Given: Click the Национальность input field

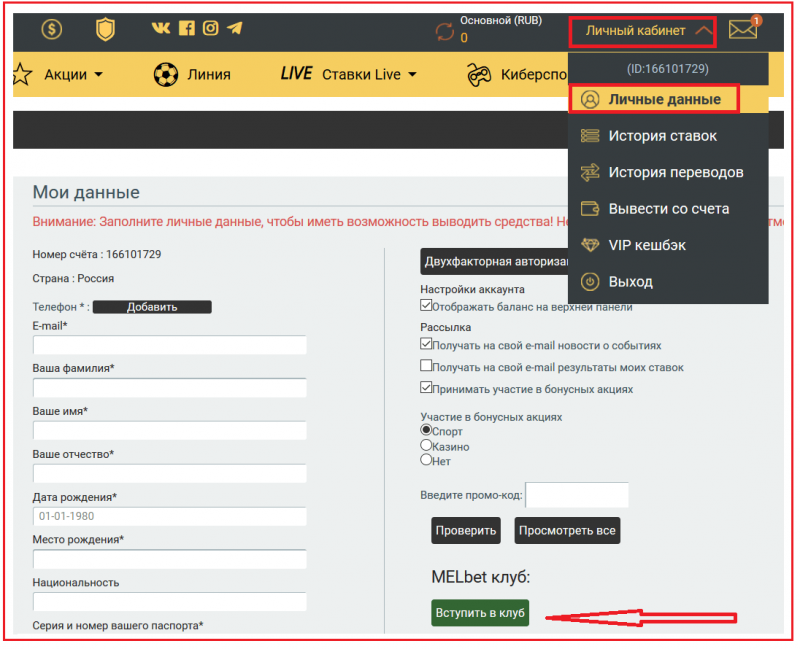Looking at the screenshot, I should pyautogui.click(x=169, y=602).
